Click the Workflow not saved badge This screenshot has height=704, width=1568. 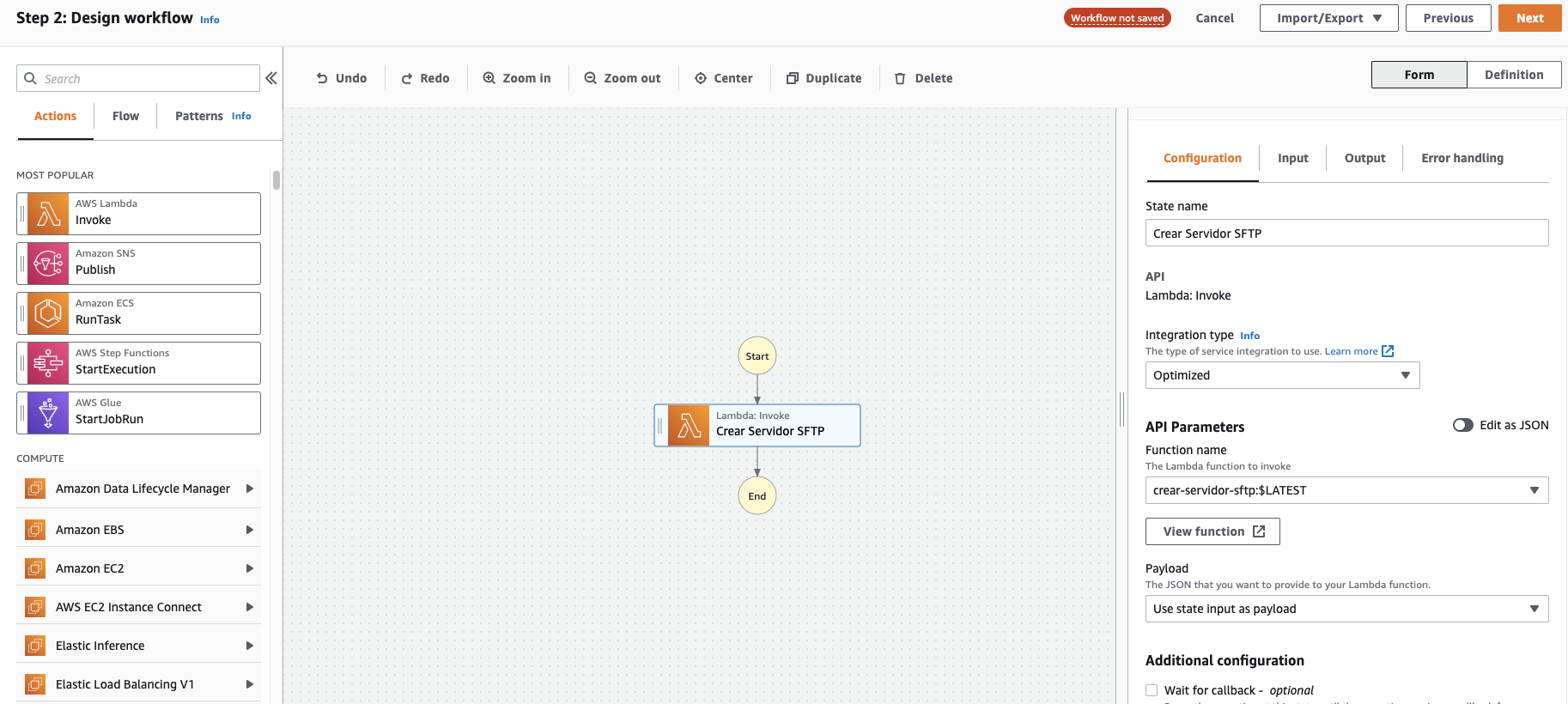(x=1117, y=18)
